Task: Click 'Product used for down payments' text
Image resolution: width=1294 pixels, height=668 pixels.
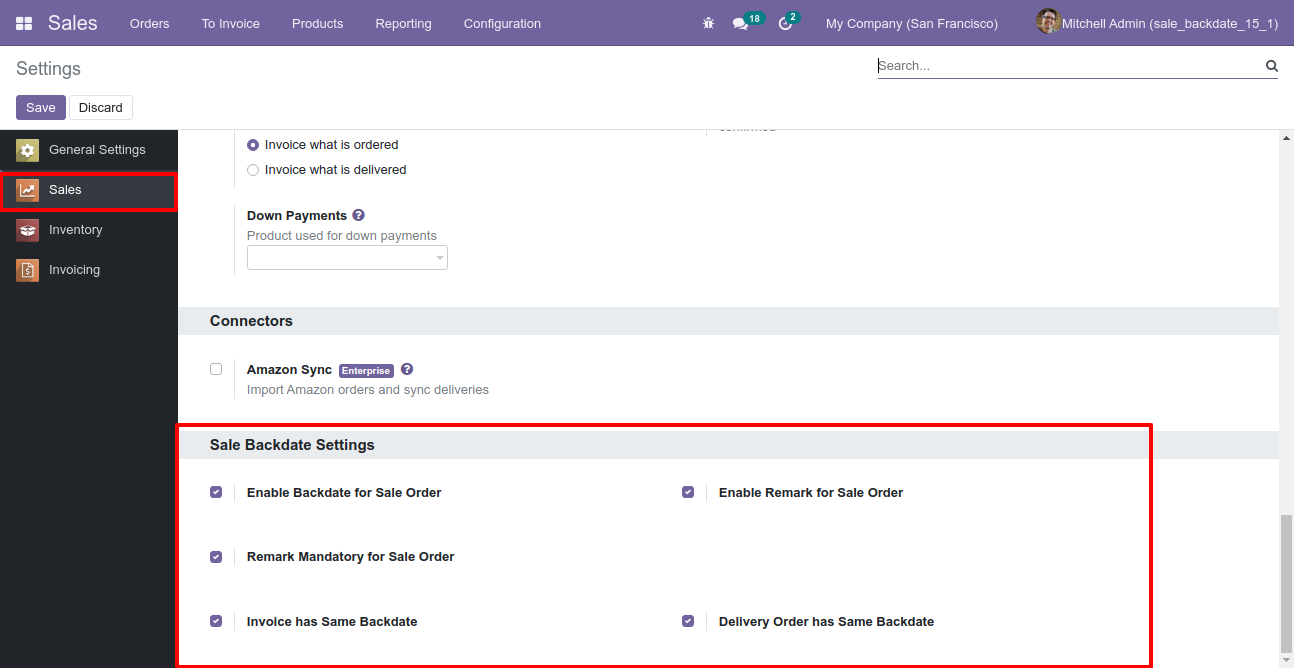Action: (x=342, y=236)
